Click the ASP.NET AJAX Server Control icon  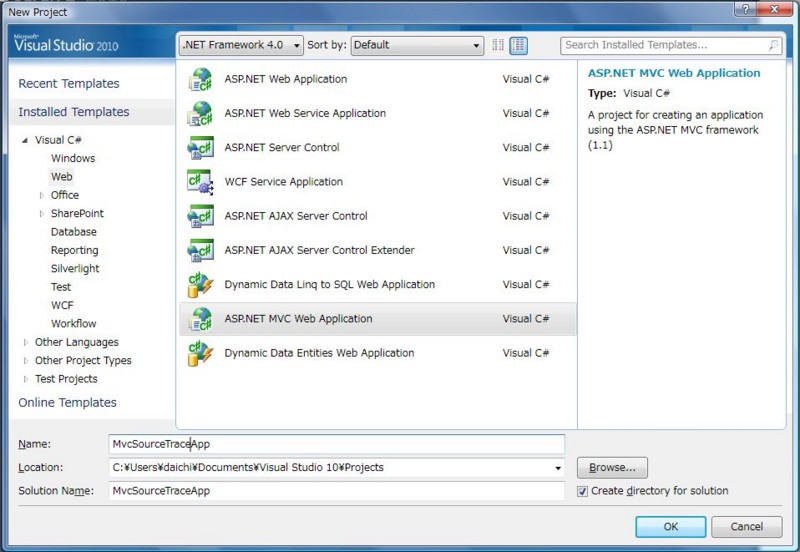[x=201, y=216]
